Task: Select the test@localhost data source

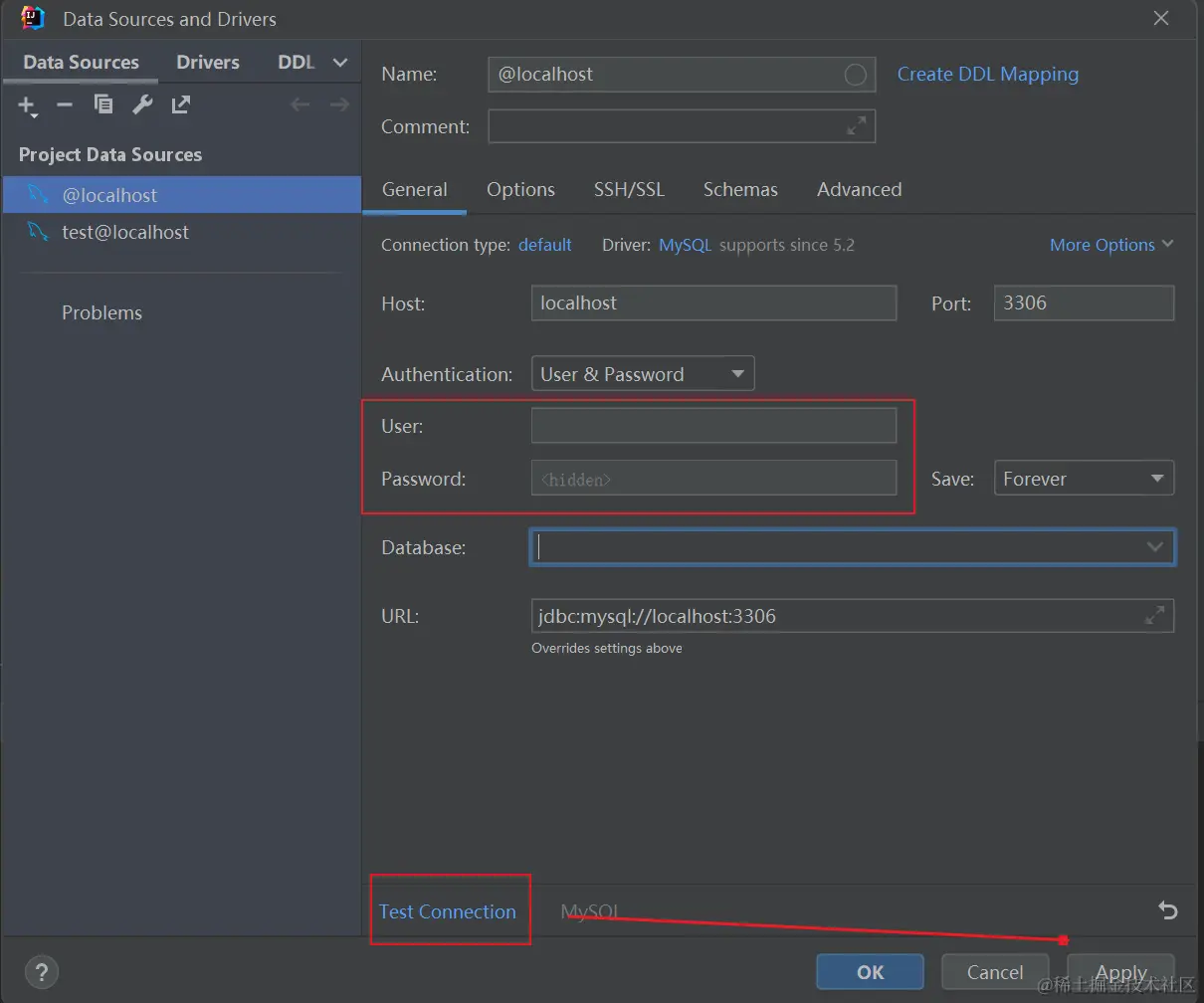Action: (181, 232)
